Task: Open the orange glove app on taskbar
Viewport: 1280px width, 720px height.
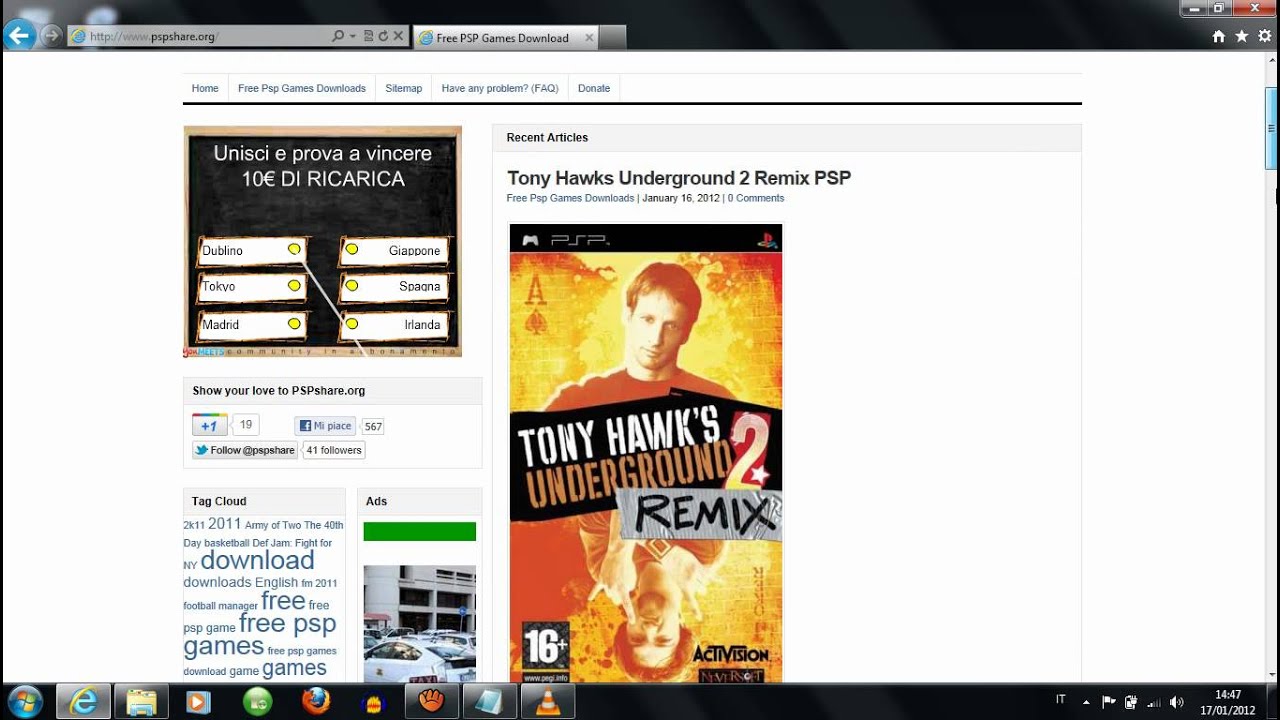Action: (430, 702)
